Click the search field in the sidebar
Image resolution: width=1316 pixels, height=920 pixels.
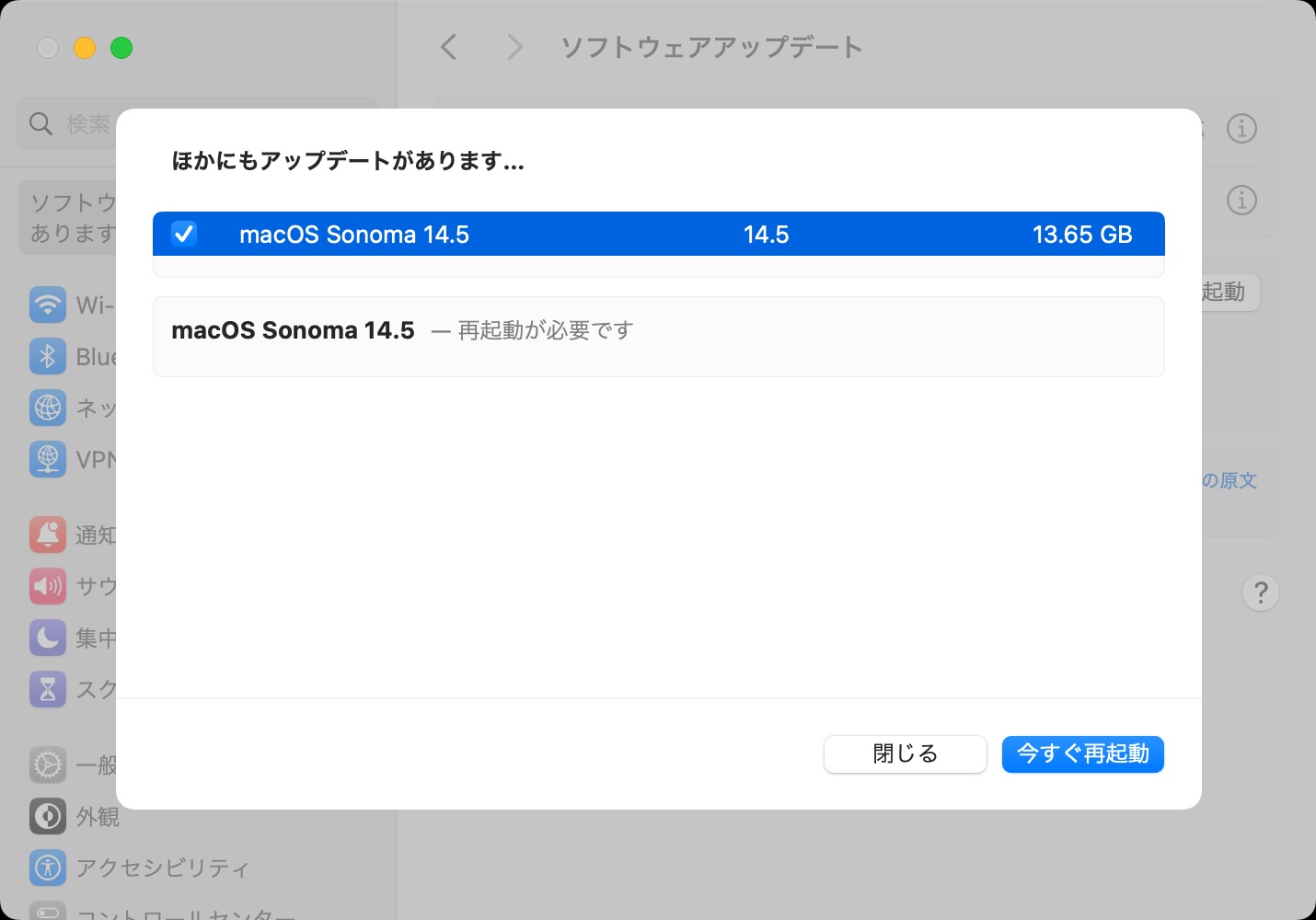point(198,123)
